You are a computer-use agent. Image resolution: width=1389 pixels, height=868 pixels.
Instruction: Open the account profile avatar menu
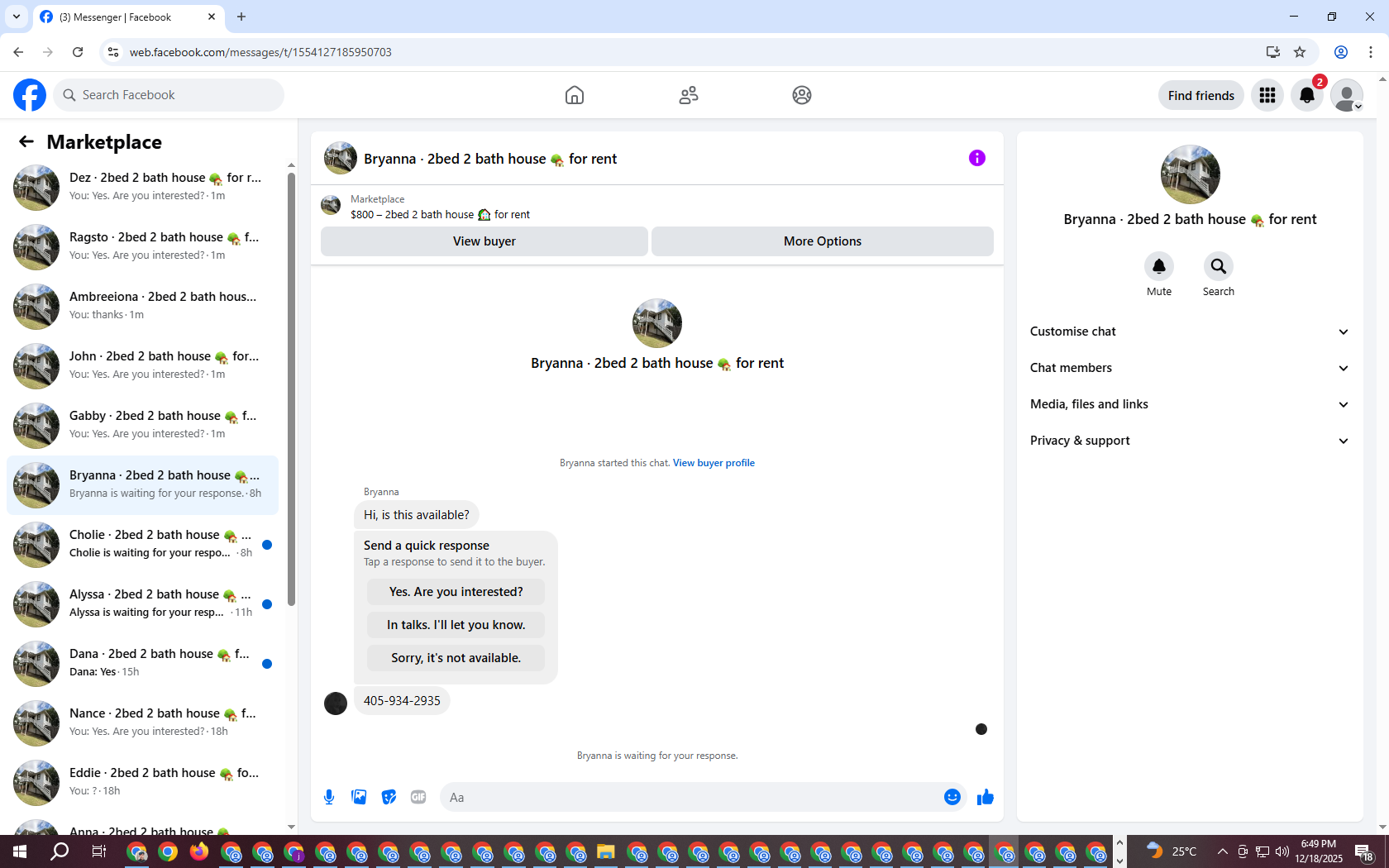pos(1347,95)
